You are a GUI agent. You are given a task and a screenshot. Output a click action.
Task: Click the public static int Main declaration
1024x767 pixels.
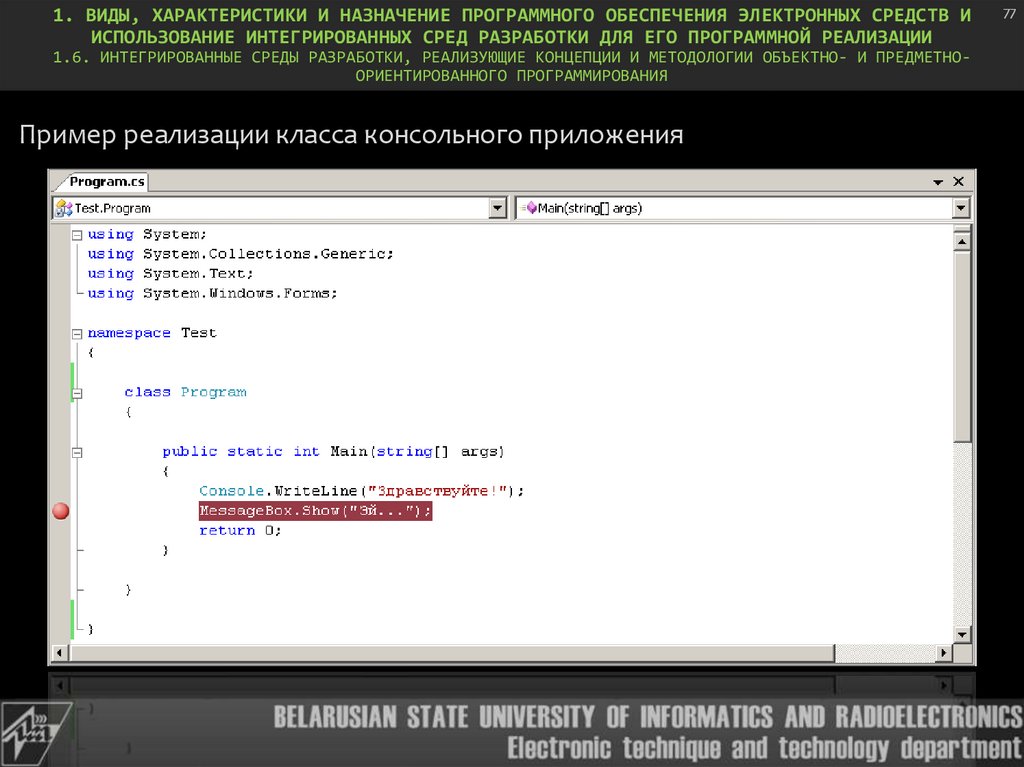pos(333,451)
